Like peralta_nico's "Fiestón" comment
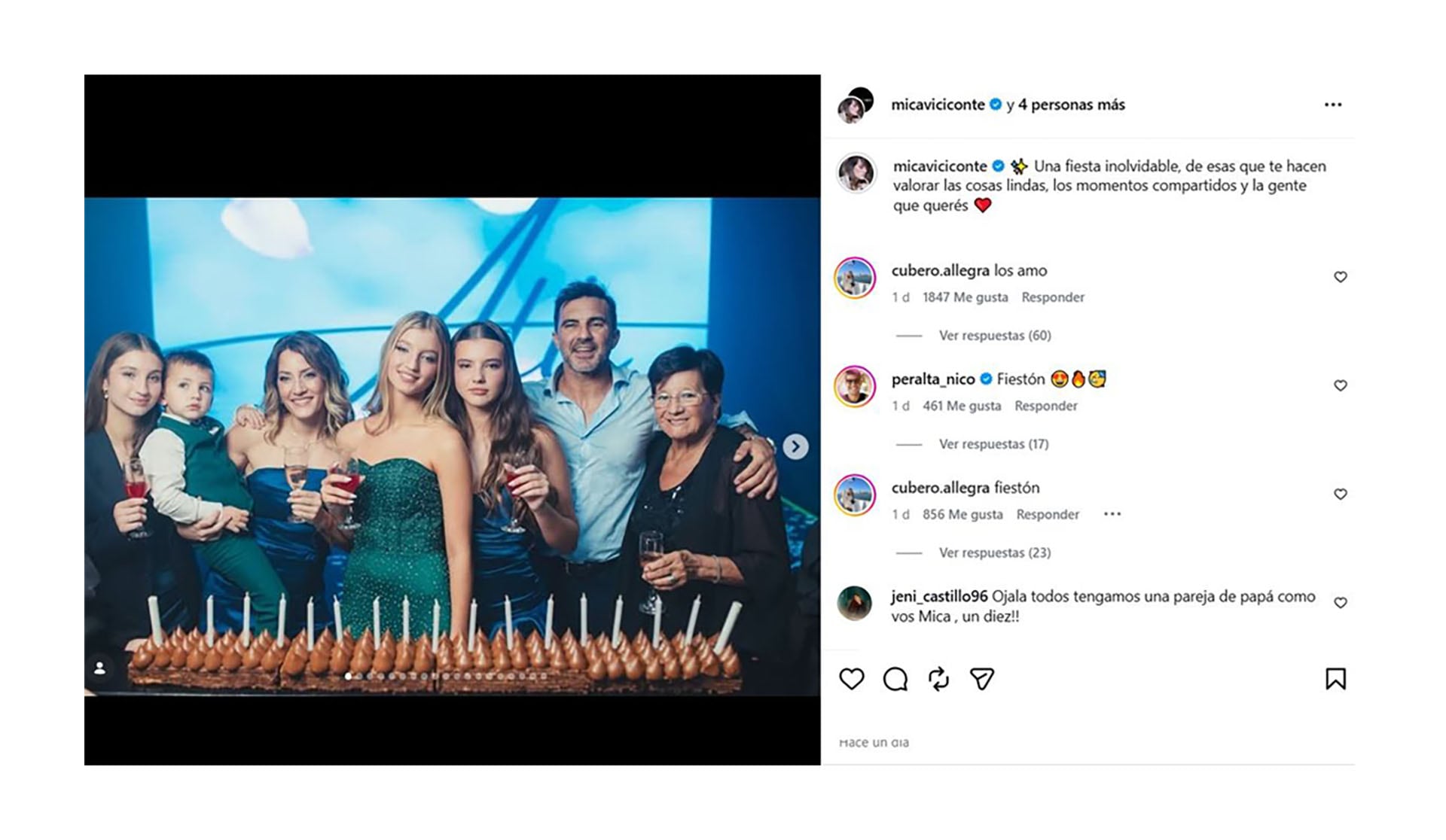Screen dimensions: 1446x840 [1340, 385]
